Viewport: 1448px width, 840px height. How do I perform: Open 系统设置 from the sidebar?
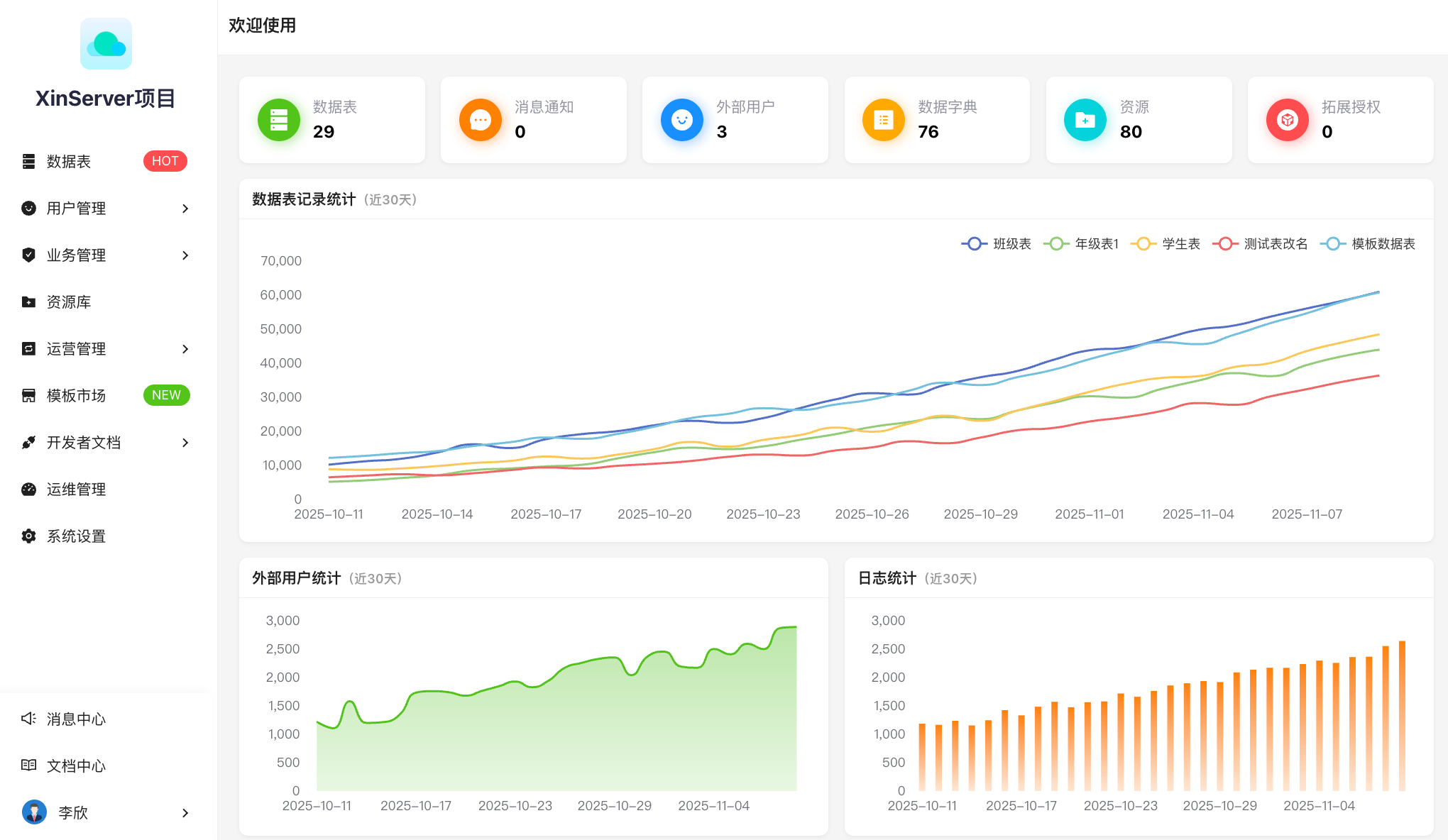(x=76, y=536)
